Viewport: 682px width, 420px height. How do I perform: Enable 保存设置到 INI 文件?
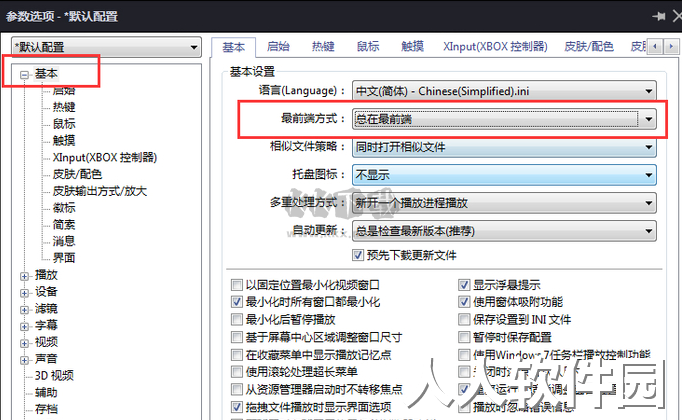point(464,320)
